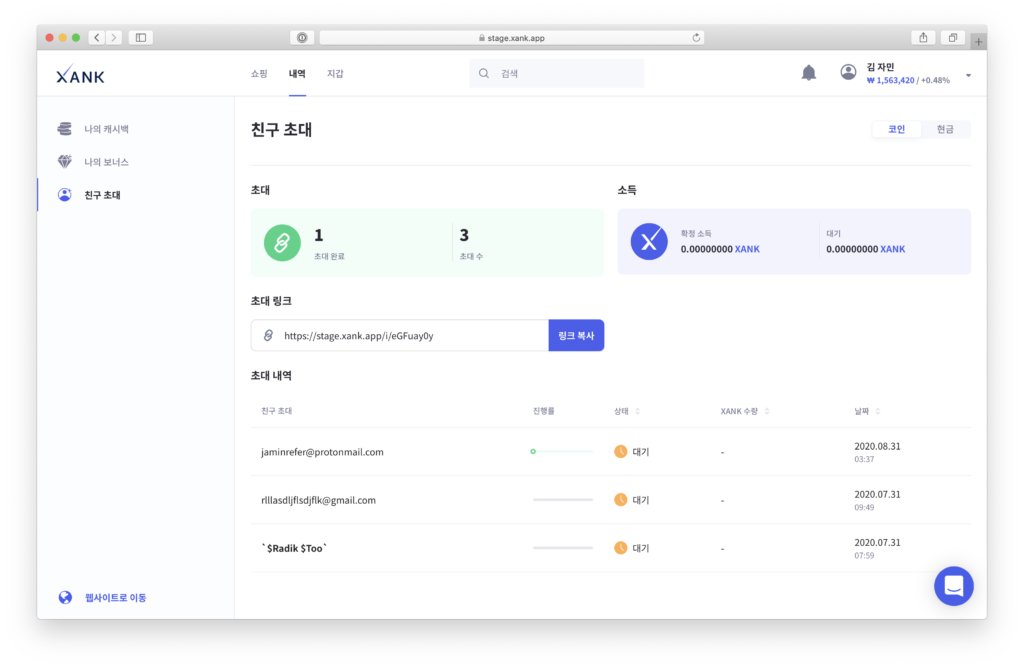Image resolution: width=1024 pixels, height=668 pixels.
Task: Click jaminrefer@protonmail.com email
Action: (x=322, y=452)
